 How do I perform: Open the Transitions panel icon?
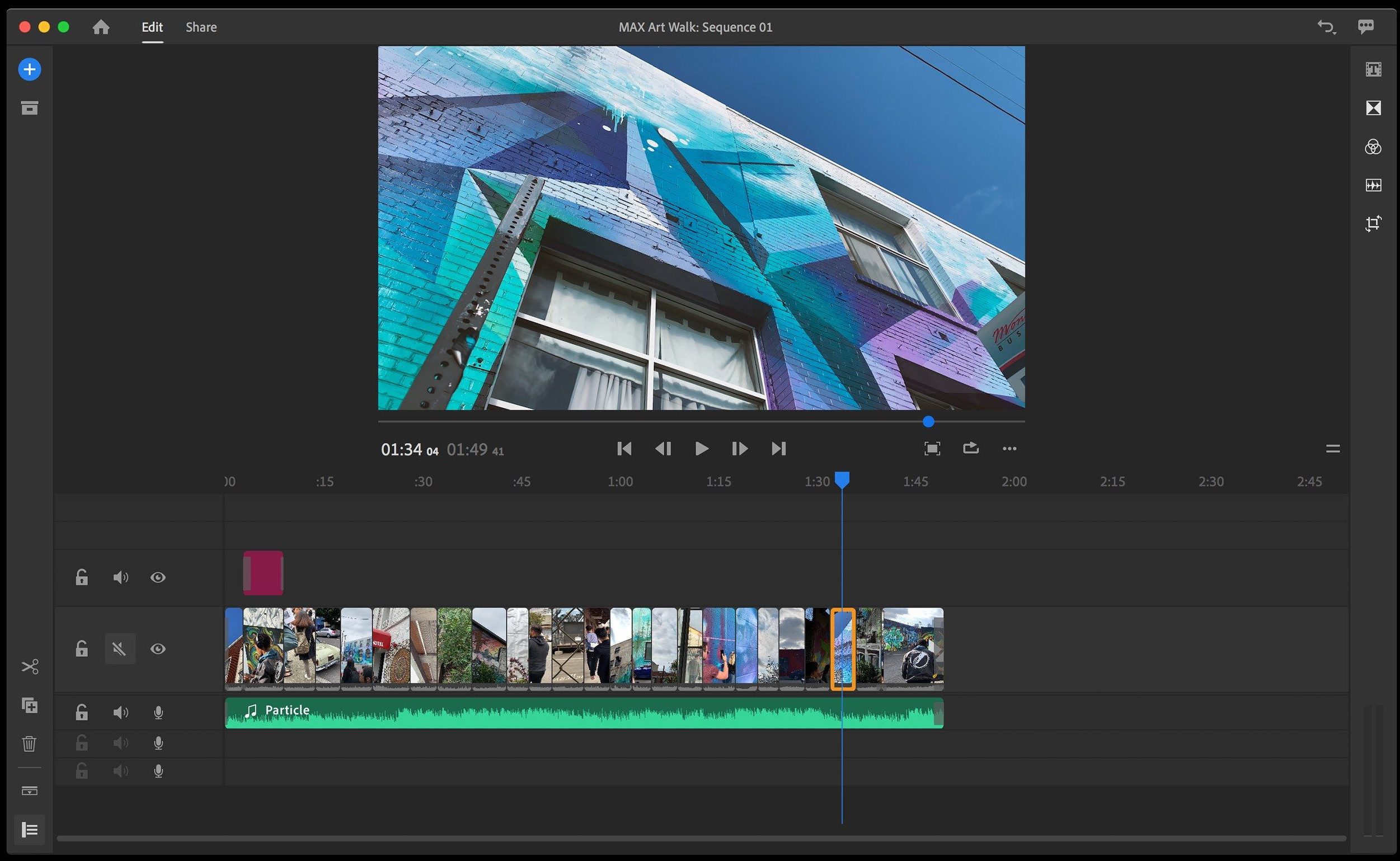[x=1373, y=108]
